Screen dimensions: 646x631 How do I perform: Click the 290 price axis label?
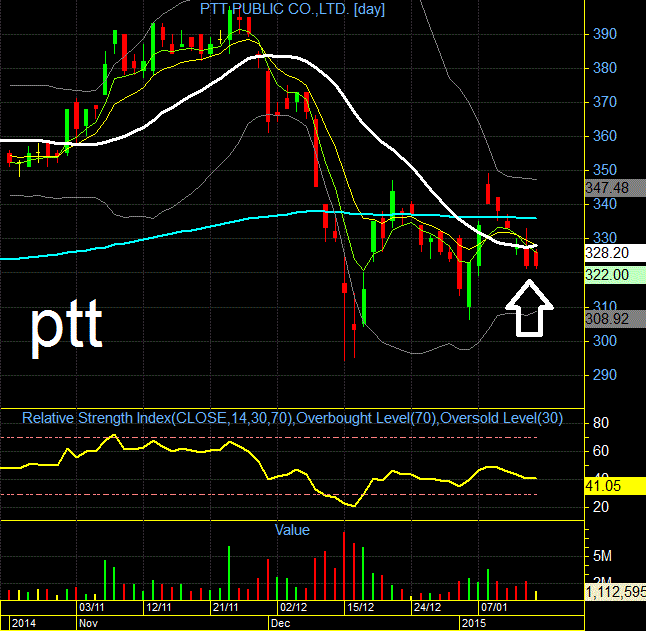[x=604, y=375]
